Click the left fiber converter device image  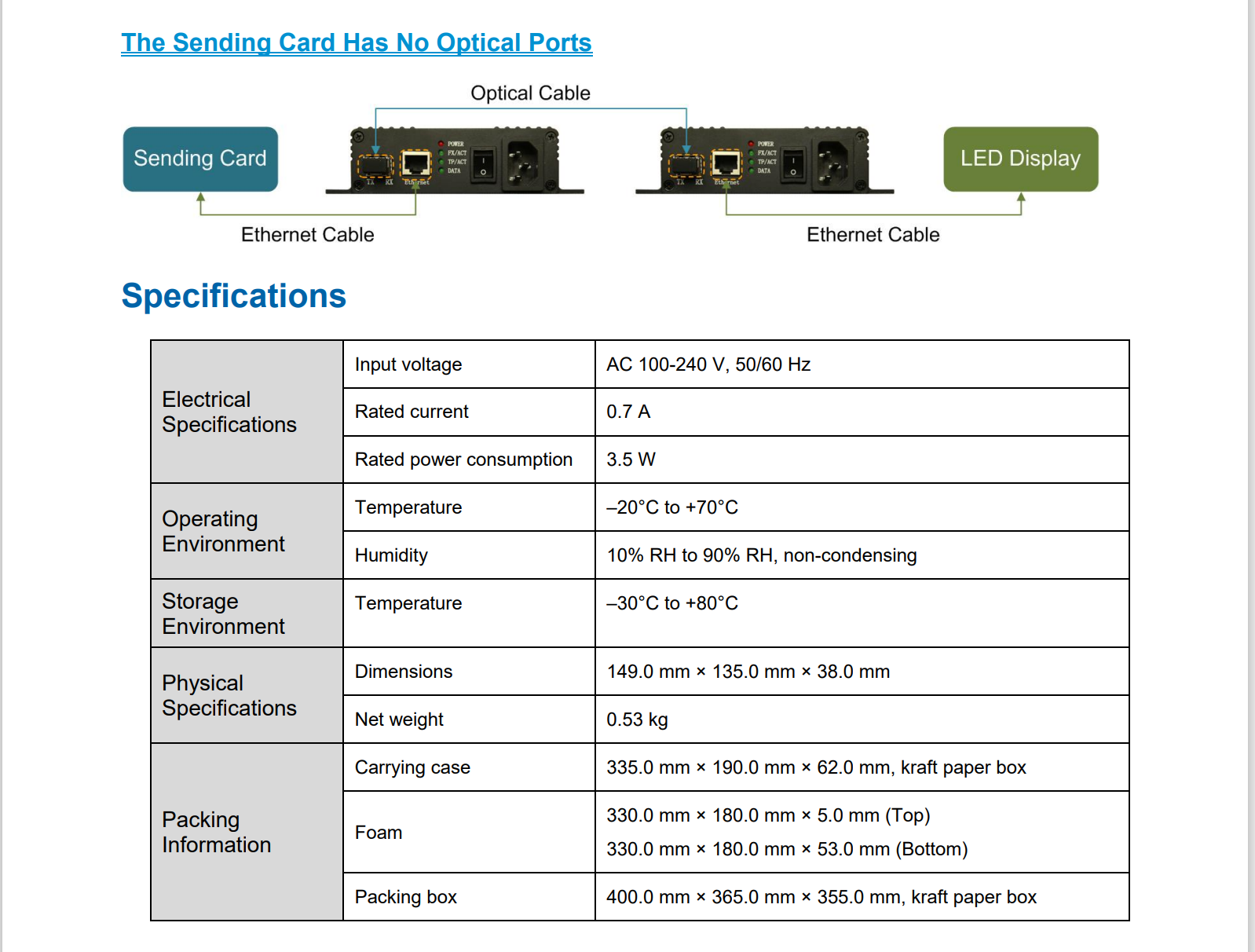point(455,160)
